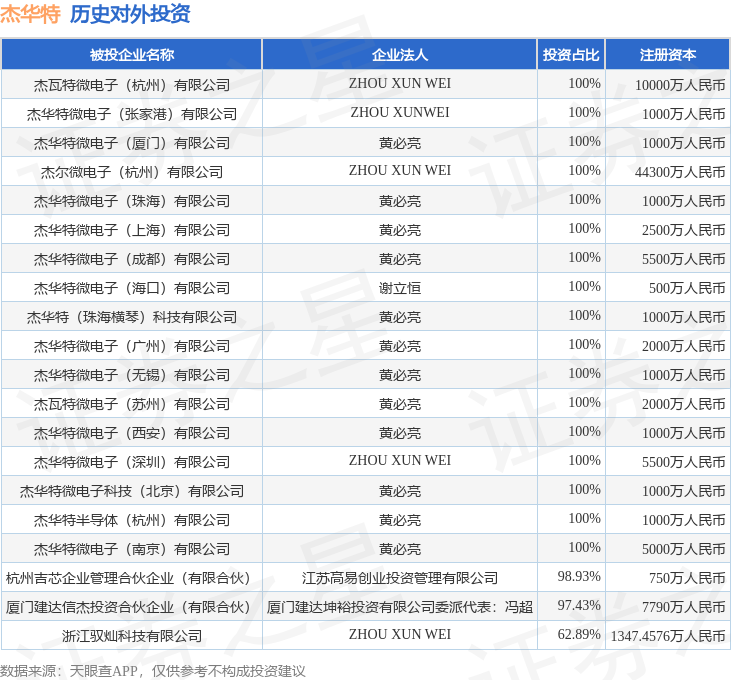Click 黄必亮 in 南京 row
Screen dimensions: 731x680
[x=400, y=549]
